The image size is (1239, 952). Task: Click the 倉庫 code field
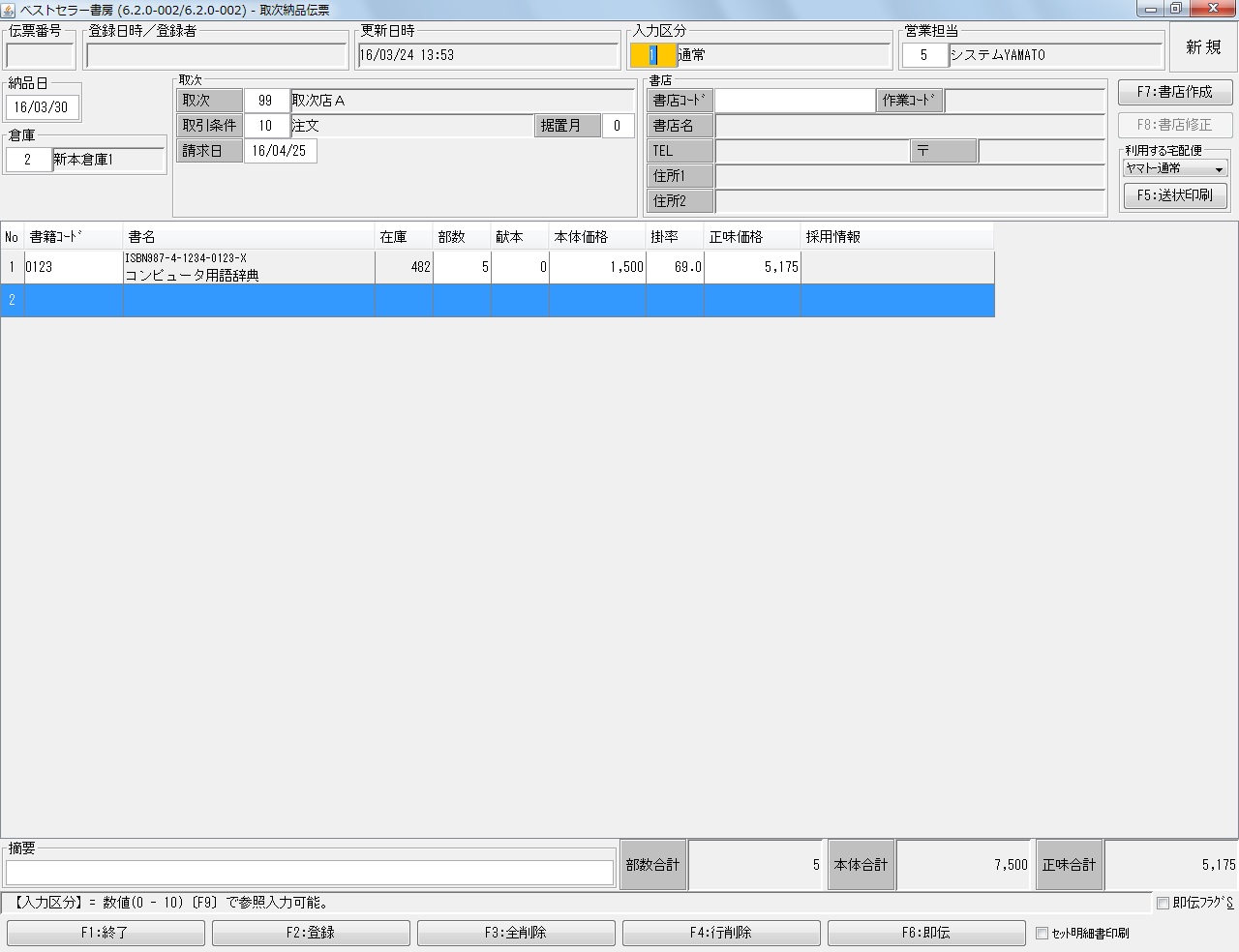pos(28,160)
